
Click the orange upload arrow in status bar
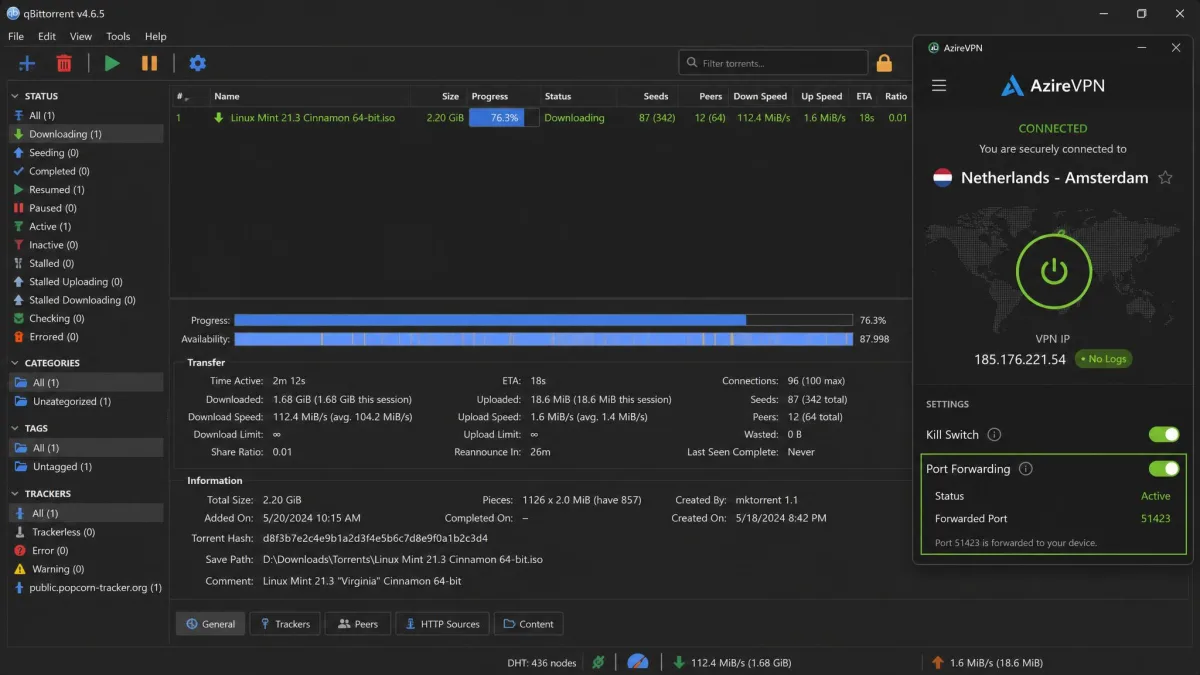(x=937, y=662)
